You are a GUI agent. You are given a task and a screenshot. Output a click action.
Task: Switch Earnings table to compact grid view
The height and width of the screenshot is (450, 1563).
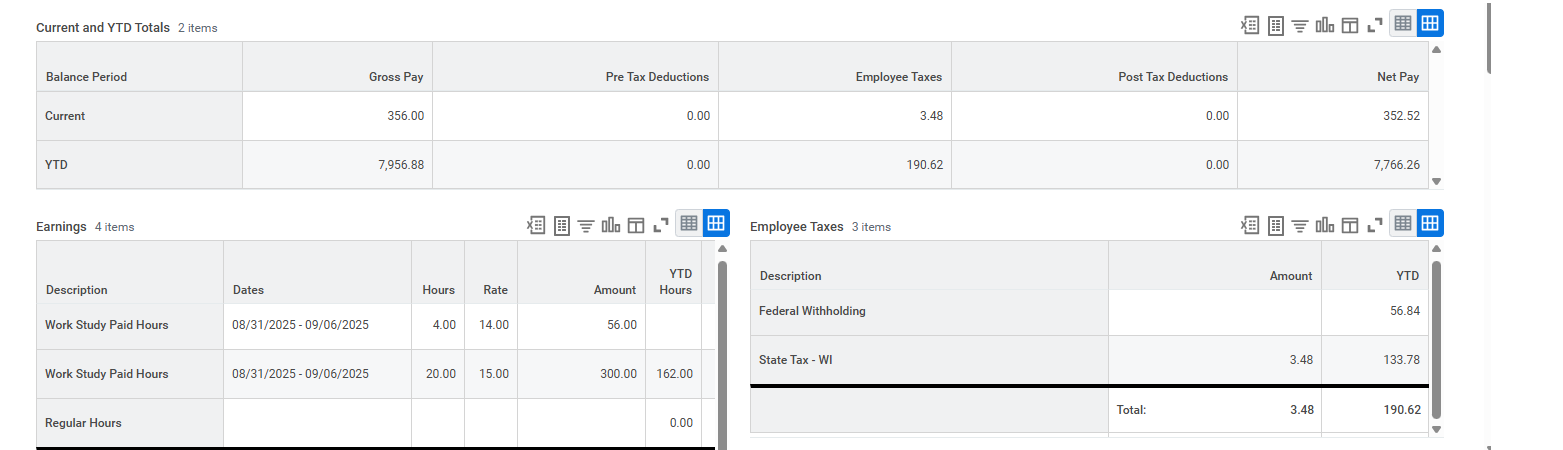click(689, 224)
